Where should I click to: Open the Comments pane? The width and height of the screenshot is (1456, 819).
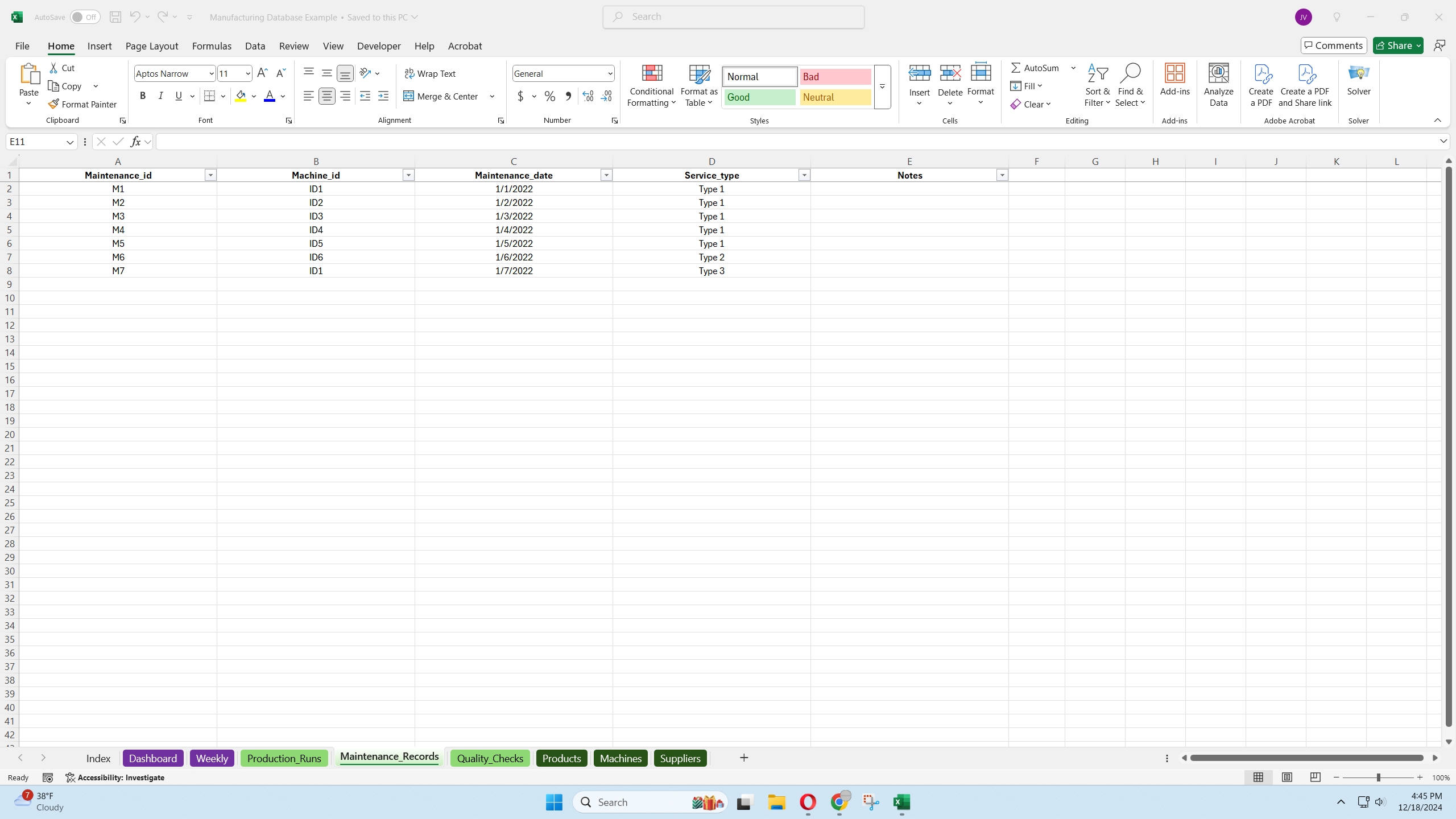[1333, 45]
